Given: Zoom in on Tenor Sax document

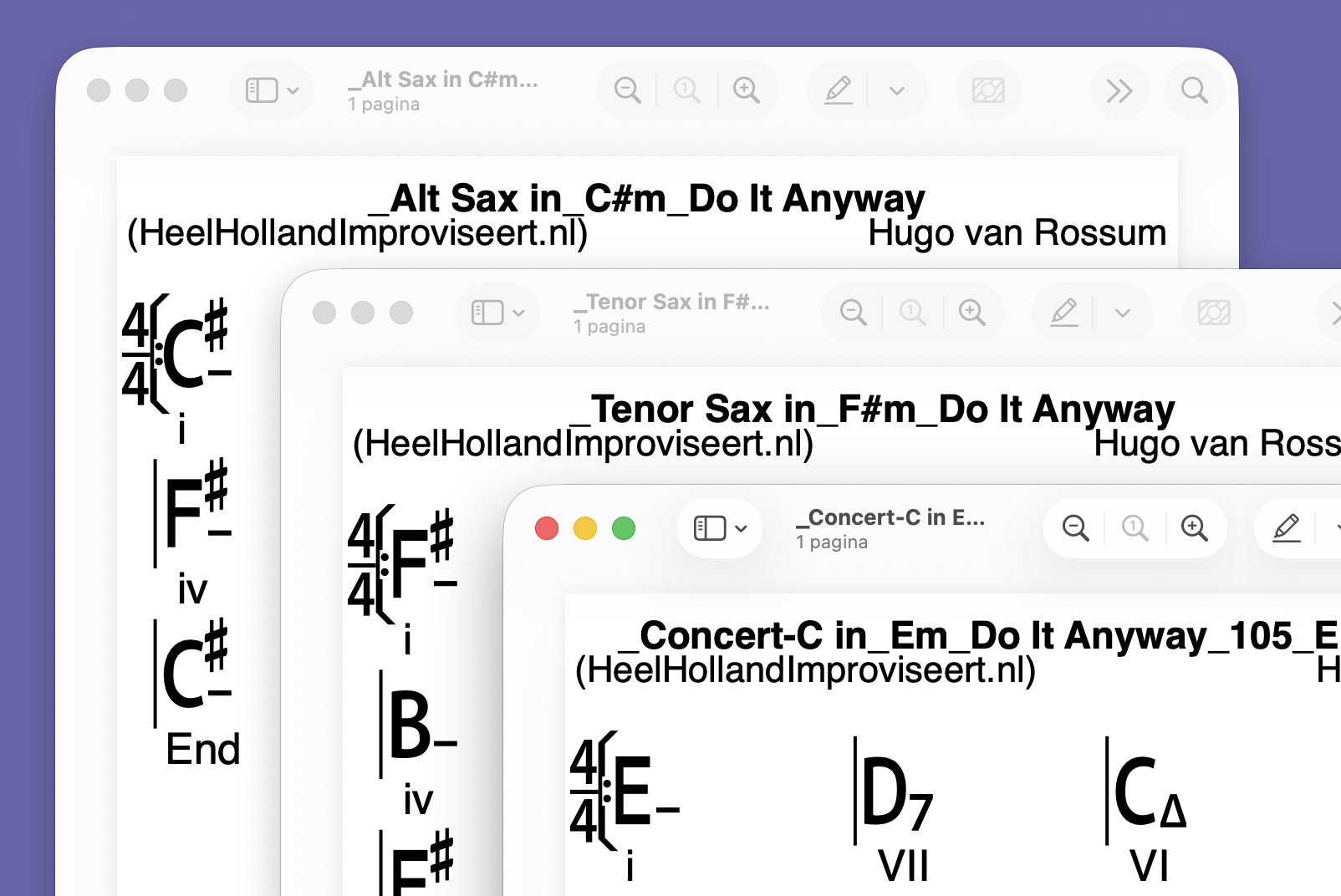Looking at the screenshot, I should (x=972, y=313).
